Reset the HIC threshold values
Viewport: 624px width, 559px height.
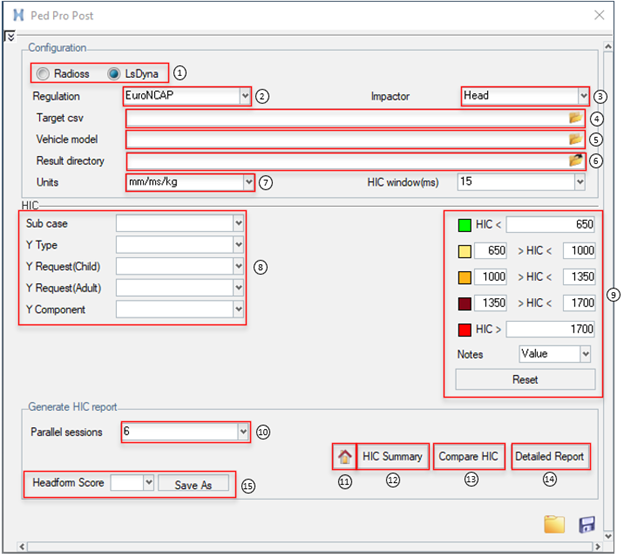click(525, 380)
